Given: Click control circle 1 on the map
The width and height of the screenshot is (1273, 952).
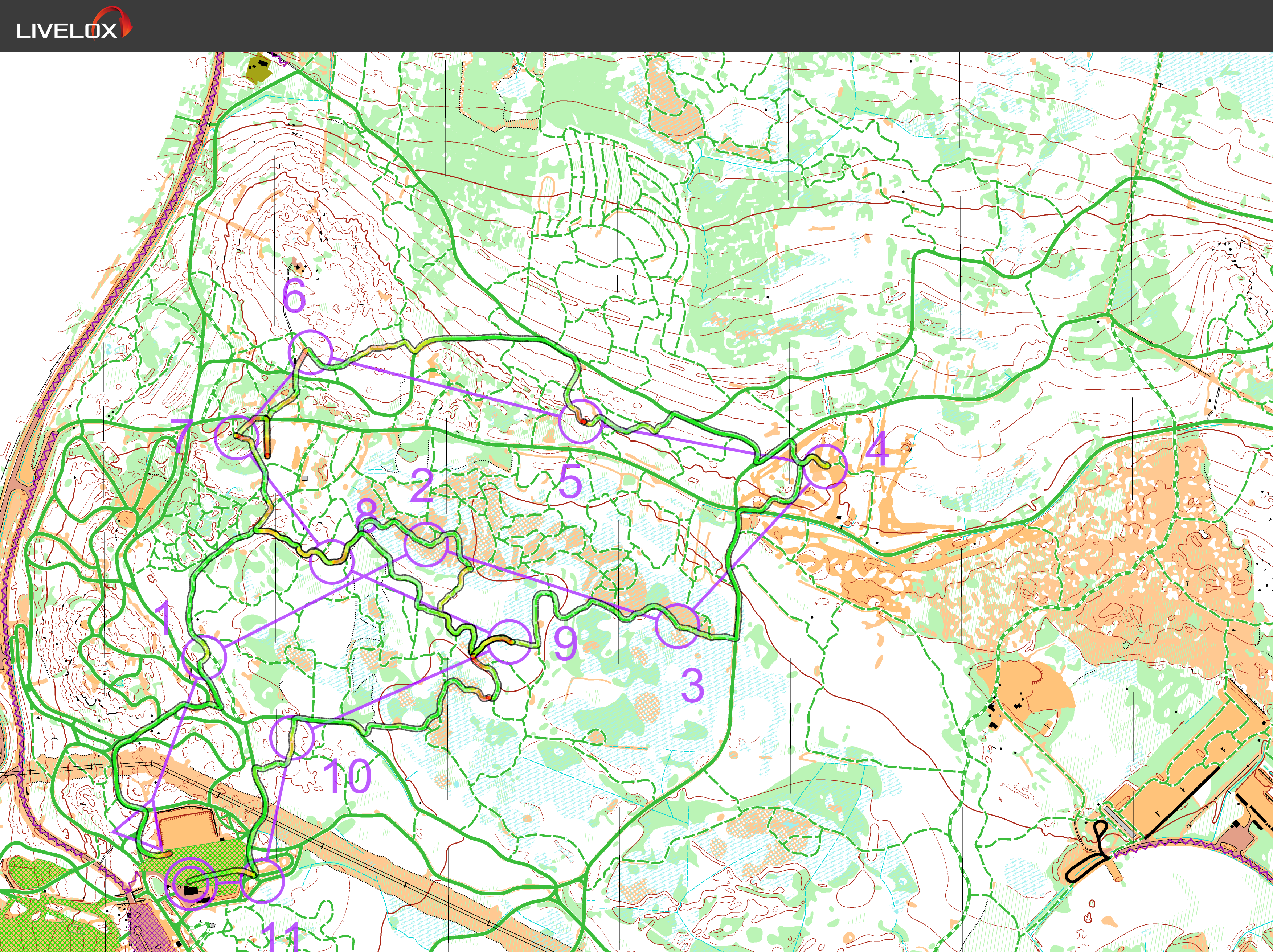Looking at the screenshot, I should point(204,657).
